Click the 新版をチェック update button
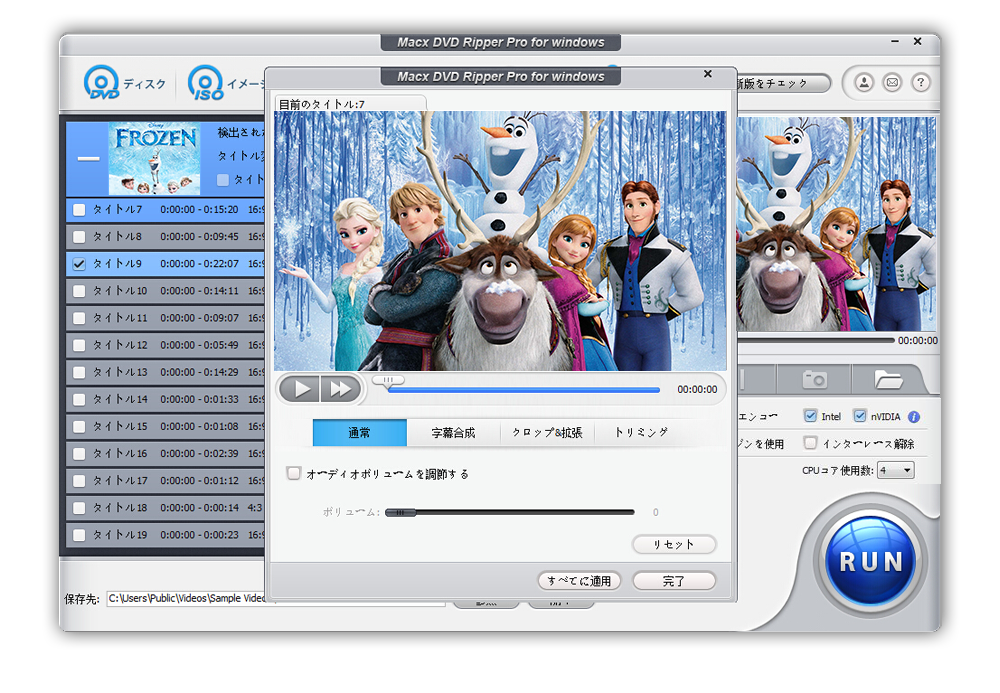This screenshot has width=1000, height=693. 783,84
